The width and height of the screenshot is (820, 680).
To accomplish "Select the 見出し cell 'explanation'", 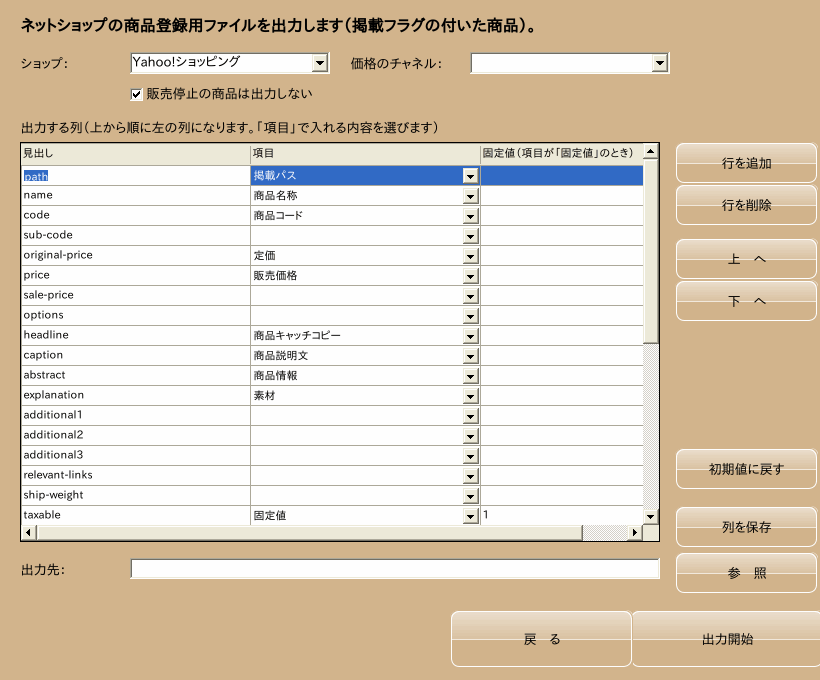I will (136, 395).
